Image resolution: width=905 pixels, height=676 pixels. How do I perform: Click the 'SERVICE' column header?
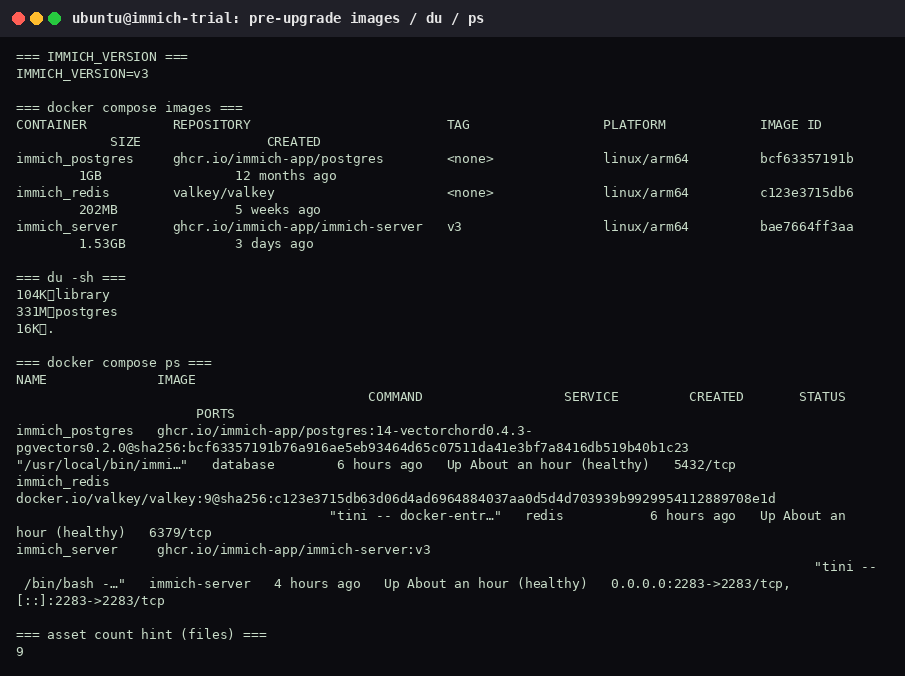pyautogui.click(x=591, y=397)
